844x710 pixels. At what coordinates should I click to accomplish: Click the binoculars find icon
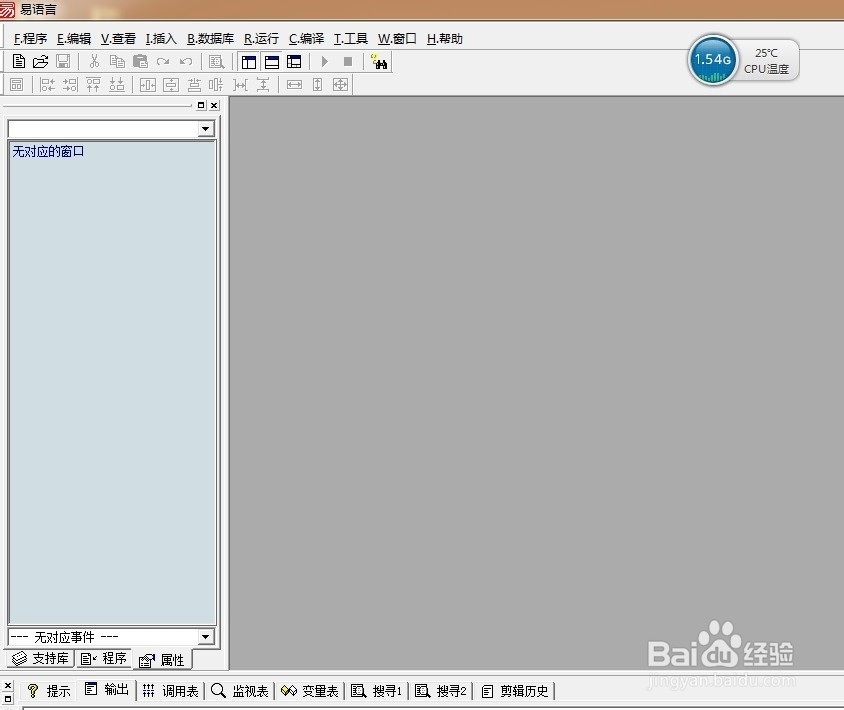(x=379, y=62)
